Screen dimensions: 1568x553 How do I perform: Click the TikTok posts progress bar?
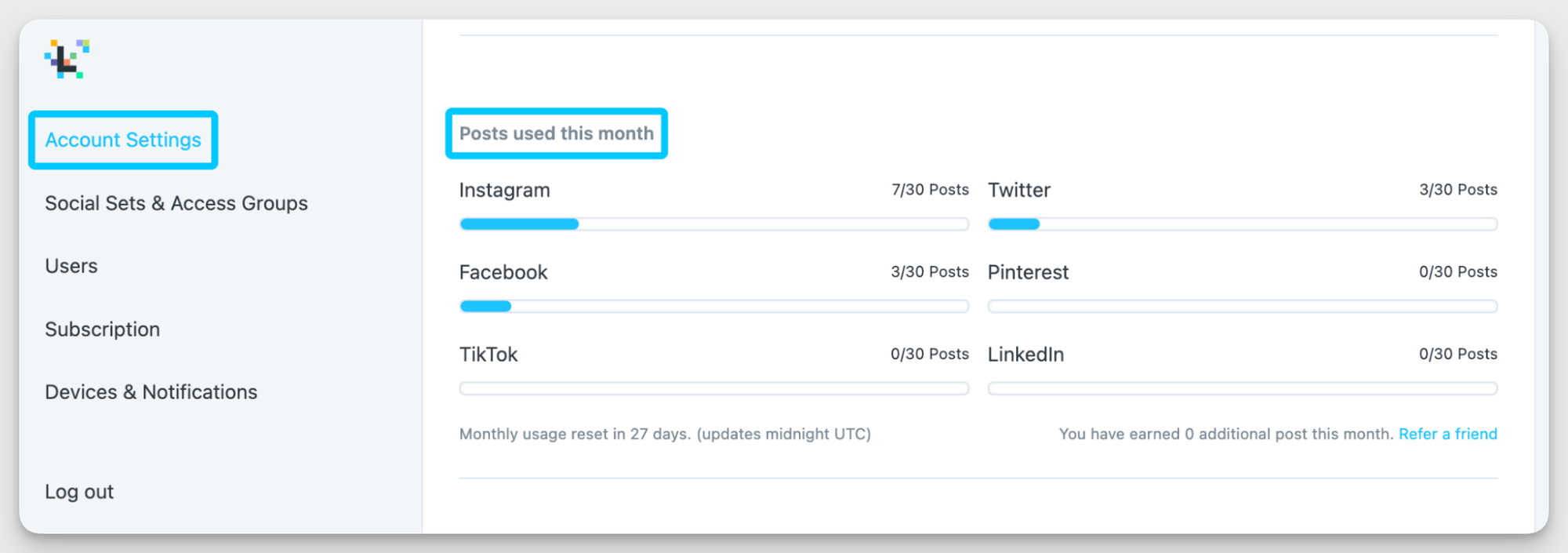[714, 388]
